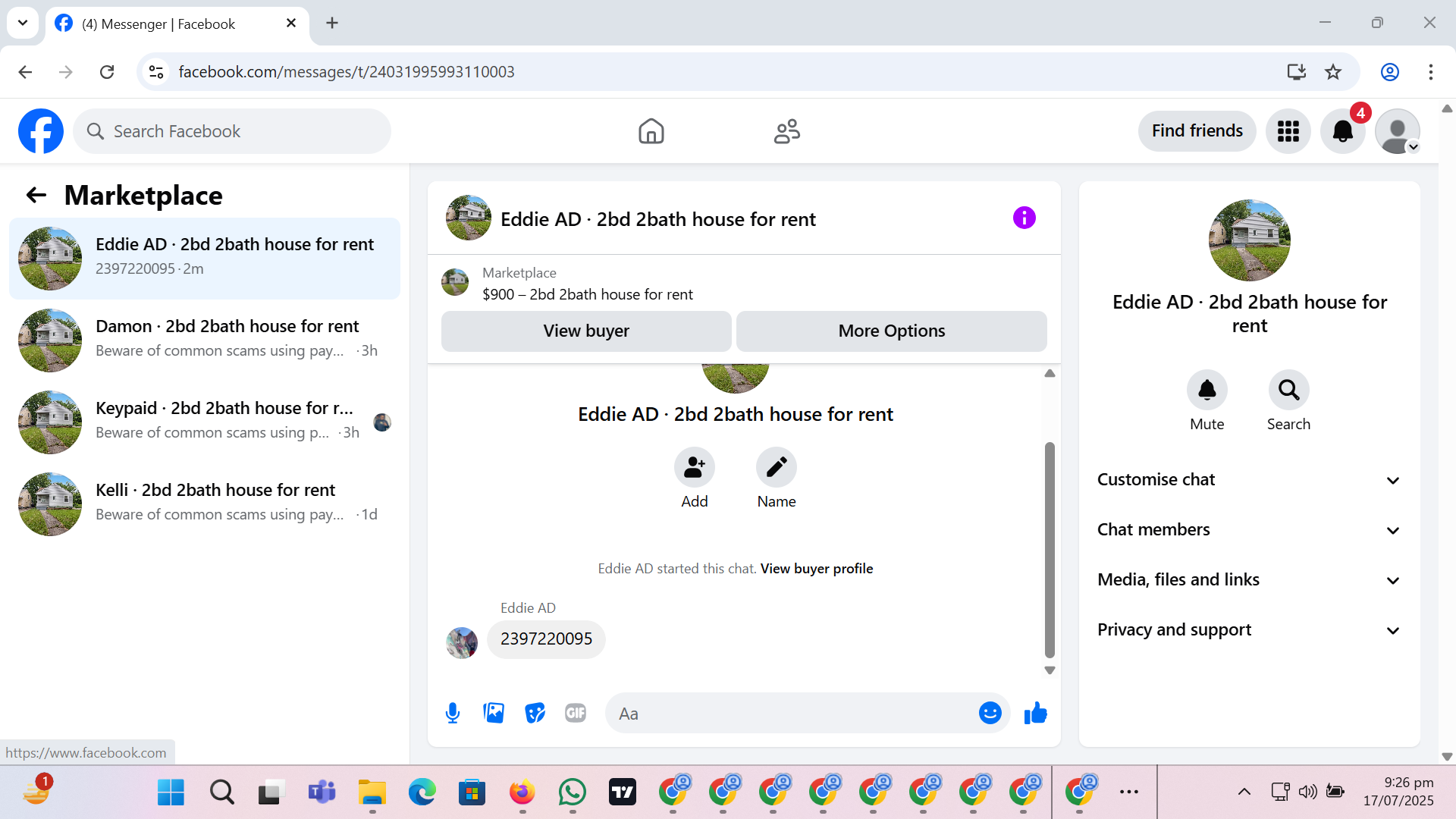Click the Search Facebook field
Viewport: 1456px width, 819px height.
click(232, 131)
